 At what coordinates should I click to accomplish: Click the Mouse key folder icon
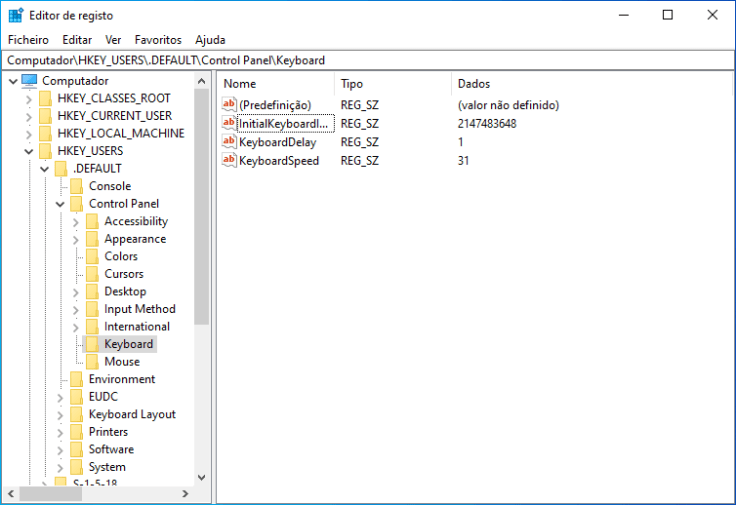[92, 362]
